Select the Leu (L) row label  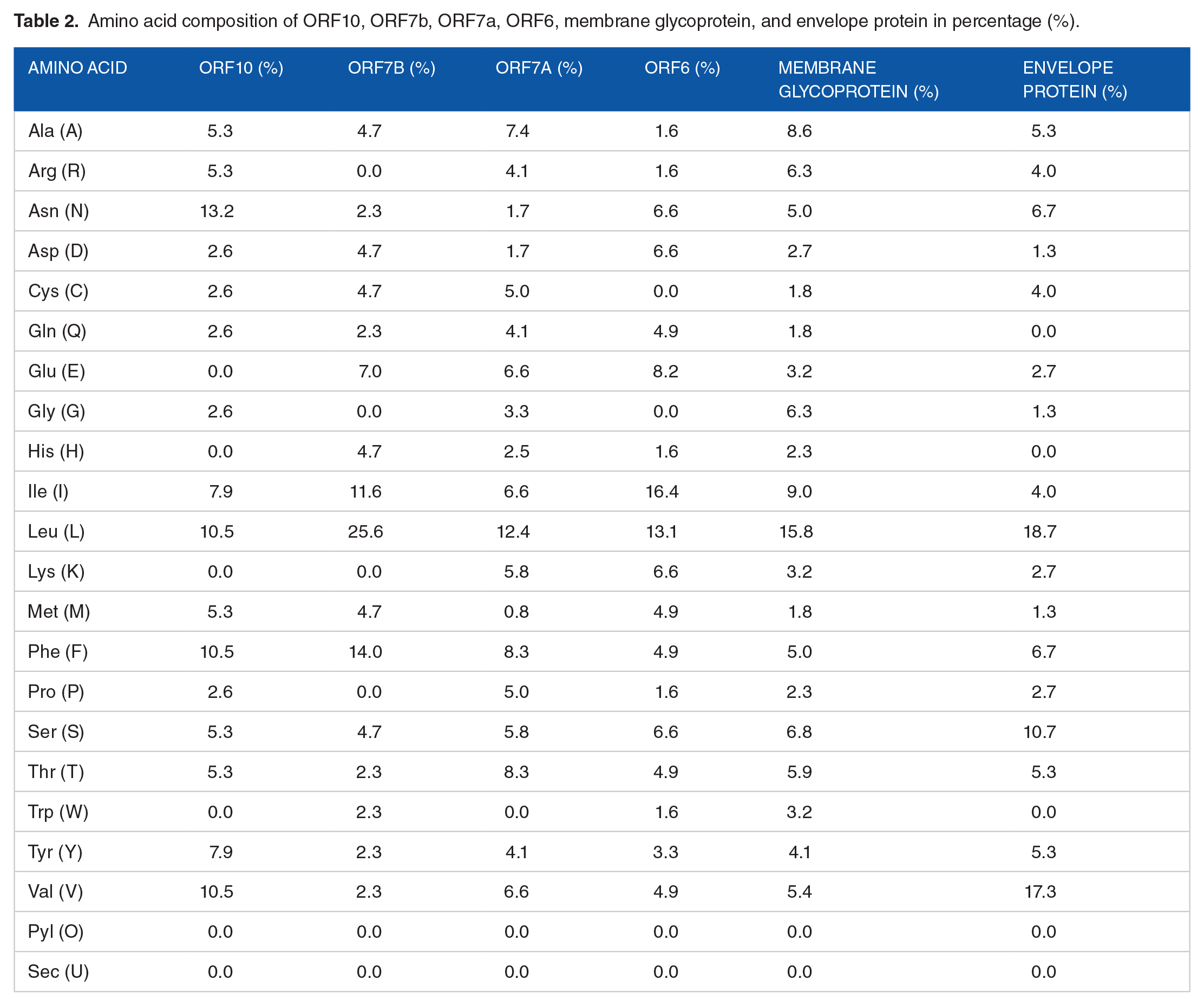pyautogui.click(x=56, y=531)
